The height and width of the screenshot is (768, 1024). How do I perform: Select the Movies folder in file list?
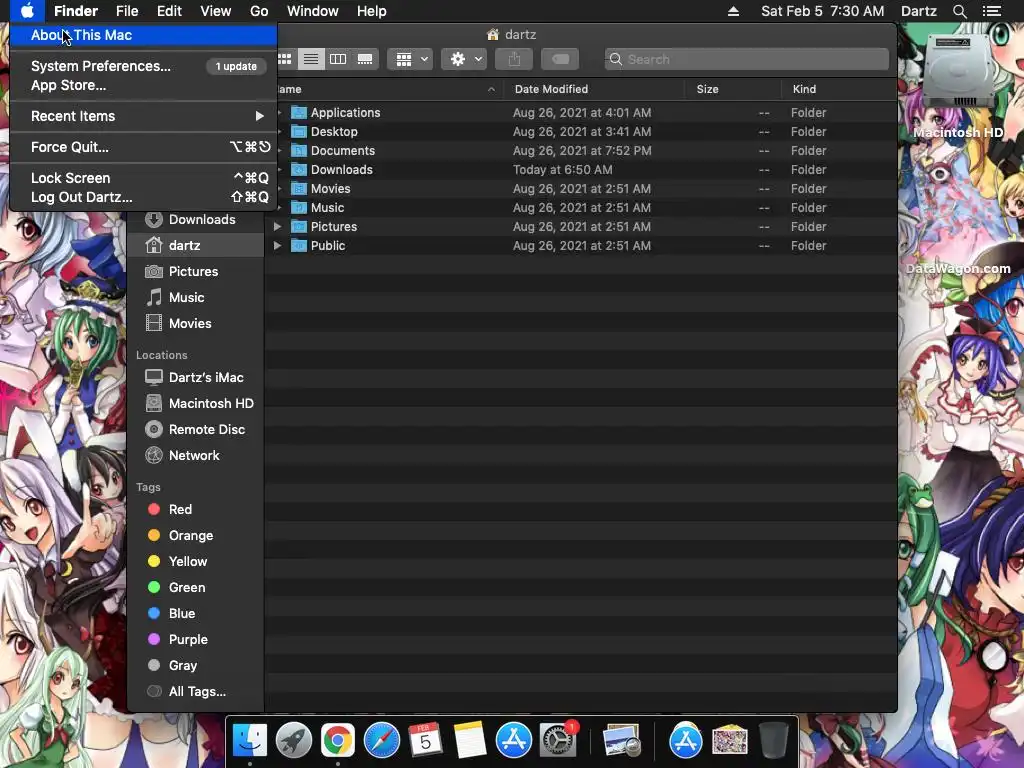[581, 189]
